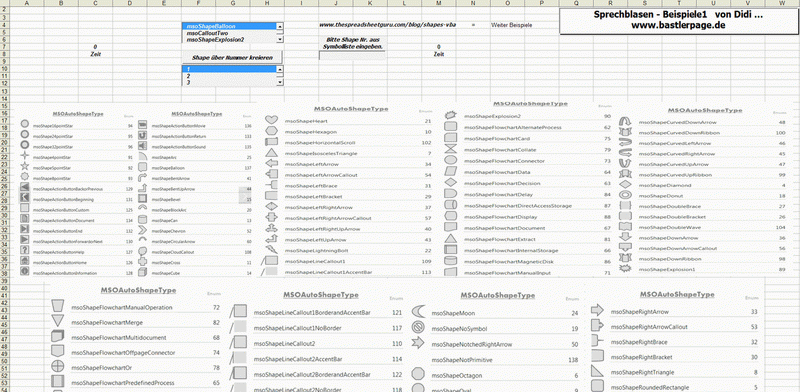Click the shape number input box
This screenshot has width=800, height=392.
click(352, 55)
